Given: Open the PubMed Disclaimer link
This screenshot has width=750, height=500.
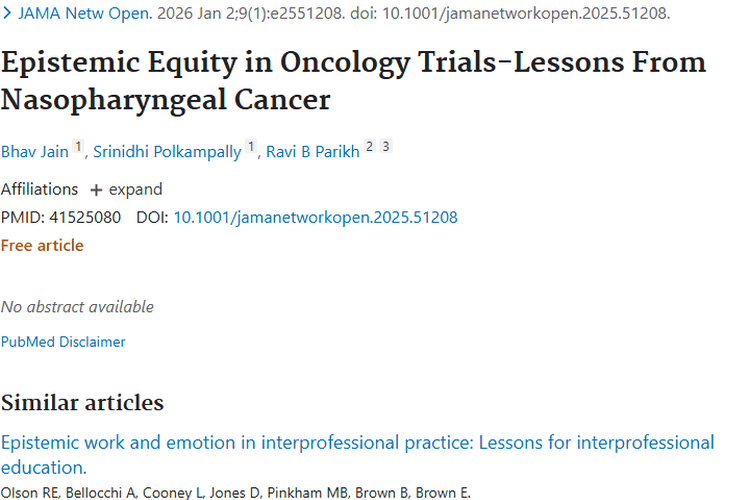Looking at the screenshot, I should tap(63, 342).
